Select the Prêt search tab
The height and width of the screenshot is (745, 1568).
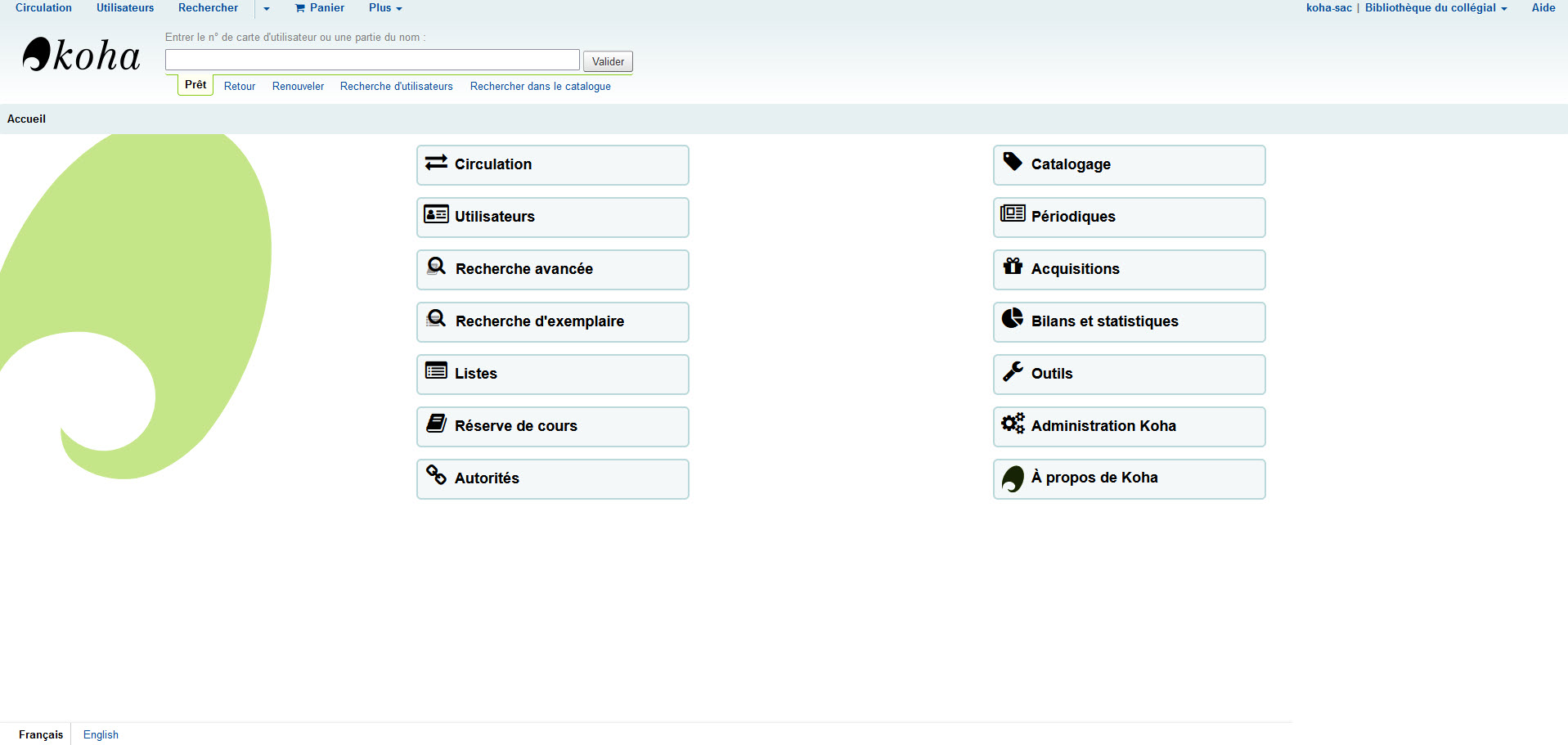195,85
